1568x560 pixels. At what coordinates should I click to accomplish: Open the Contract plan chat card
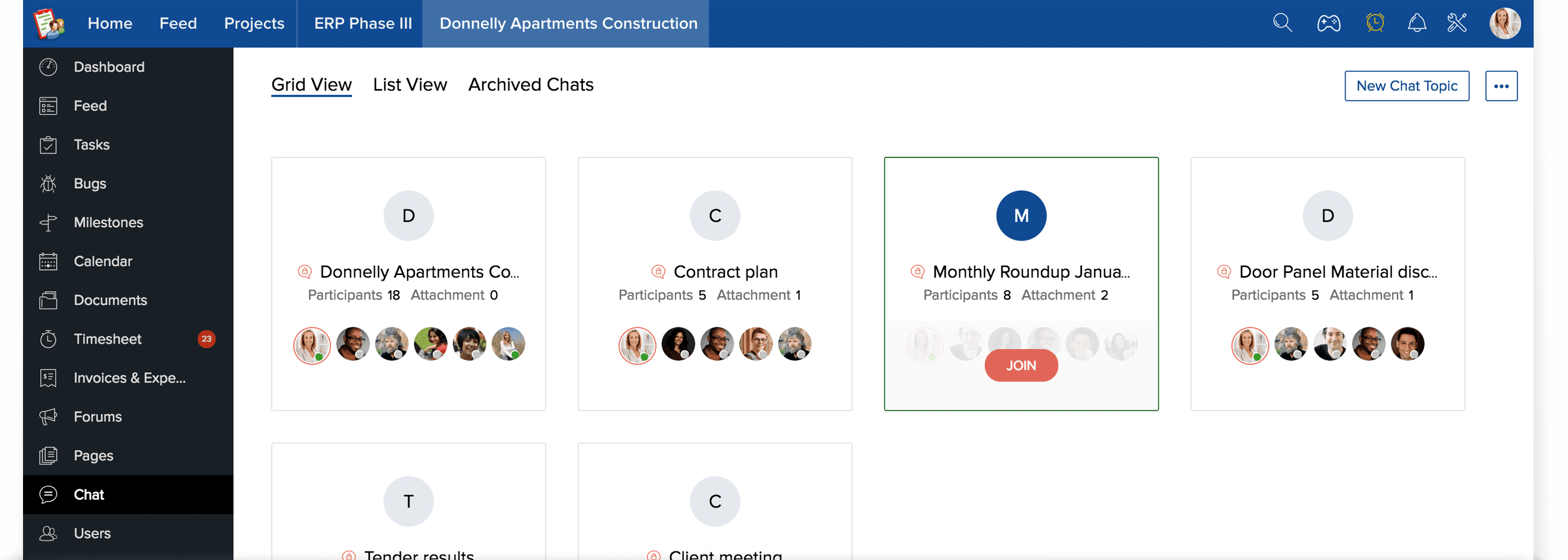click(x=725, y=272)
